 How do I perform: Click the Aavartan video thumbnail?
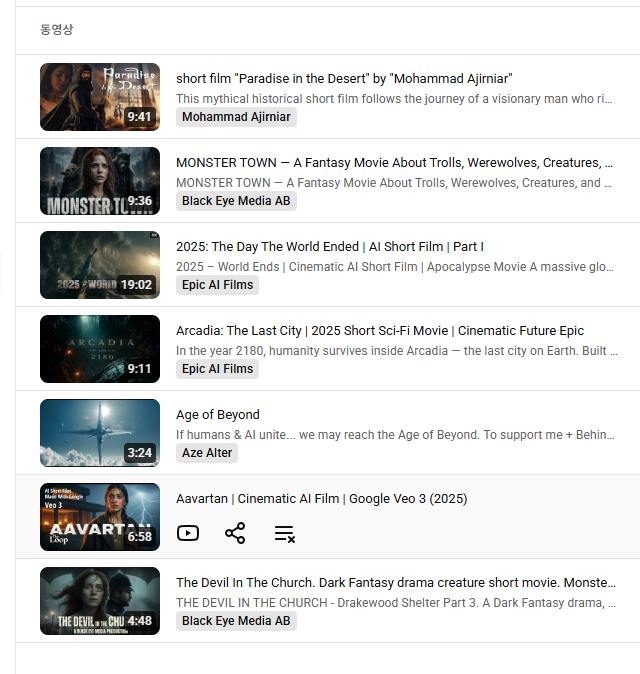[x=100, y=517]
